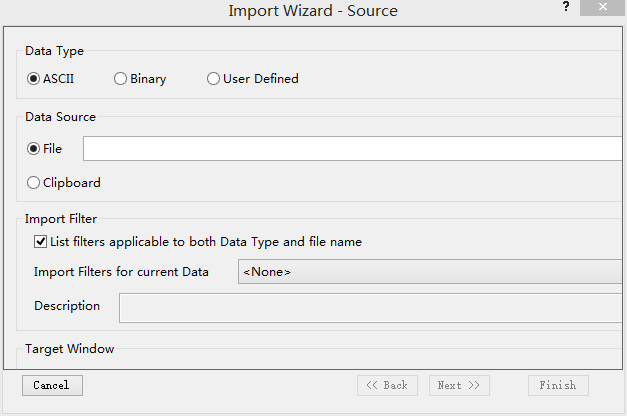Click the Data Type section heading
This screenshot has width=627, height=416.
54,50
